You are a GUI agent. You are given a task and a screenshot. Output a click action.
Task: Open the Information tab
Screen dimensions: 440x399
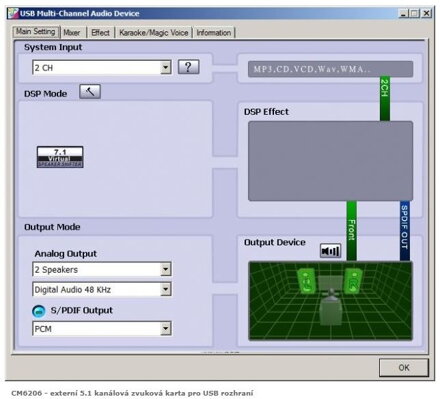tap(214, 33)
